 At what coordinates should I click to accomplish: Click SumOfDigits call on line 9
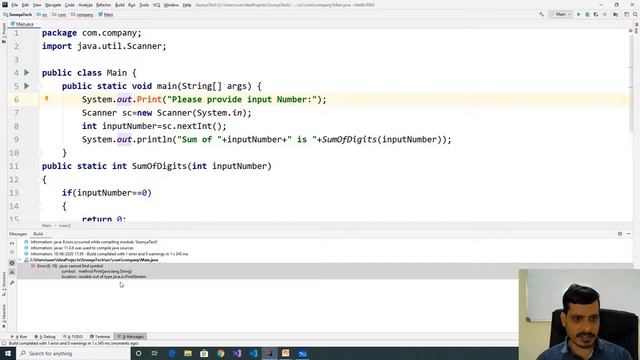(x=349, y=140)
